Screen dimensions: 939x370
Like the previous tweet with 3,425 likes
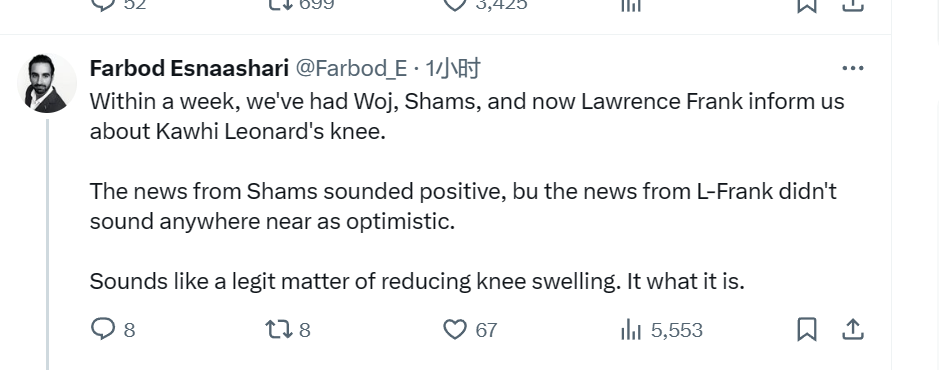pos(485,5)
